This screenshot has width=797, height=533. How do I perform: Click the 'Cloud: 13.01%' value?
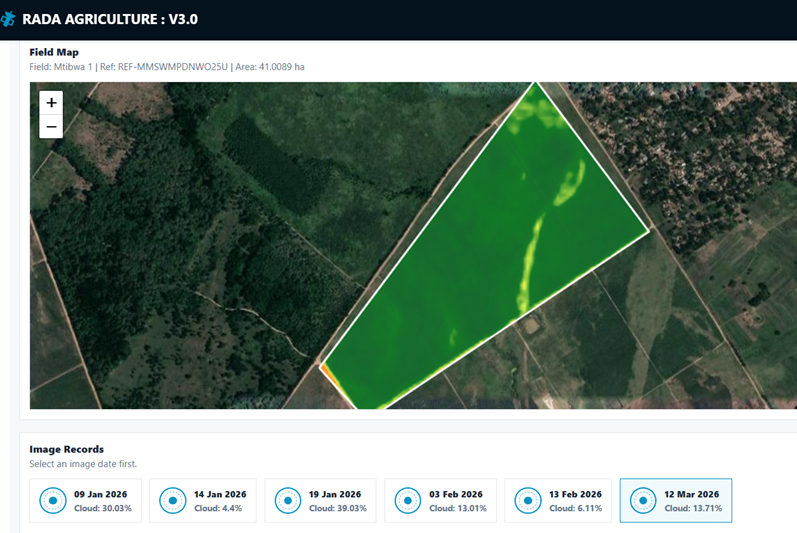(x=457, y=508)
